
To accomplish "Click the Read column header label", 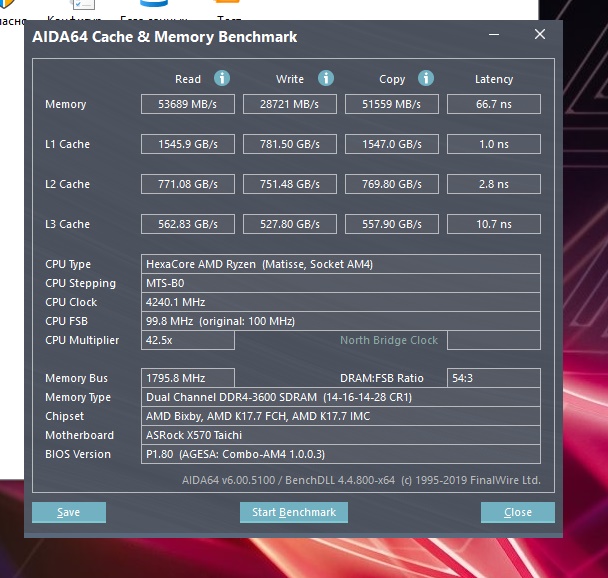I will tap(188, 79).
